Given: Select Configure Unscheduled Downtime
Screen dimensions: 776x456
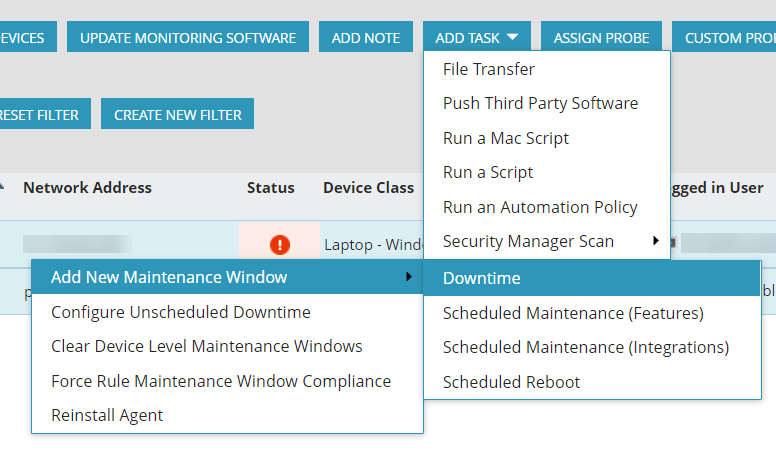Looking at the screenshot, I should pyautogui.click(x=181, y=312).
